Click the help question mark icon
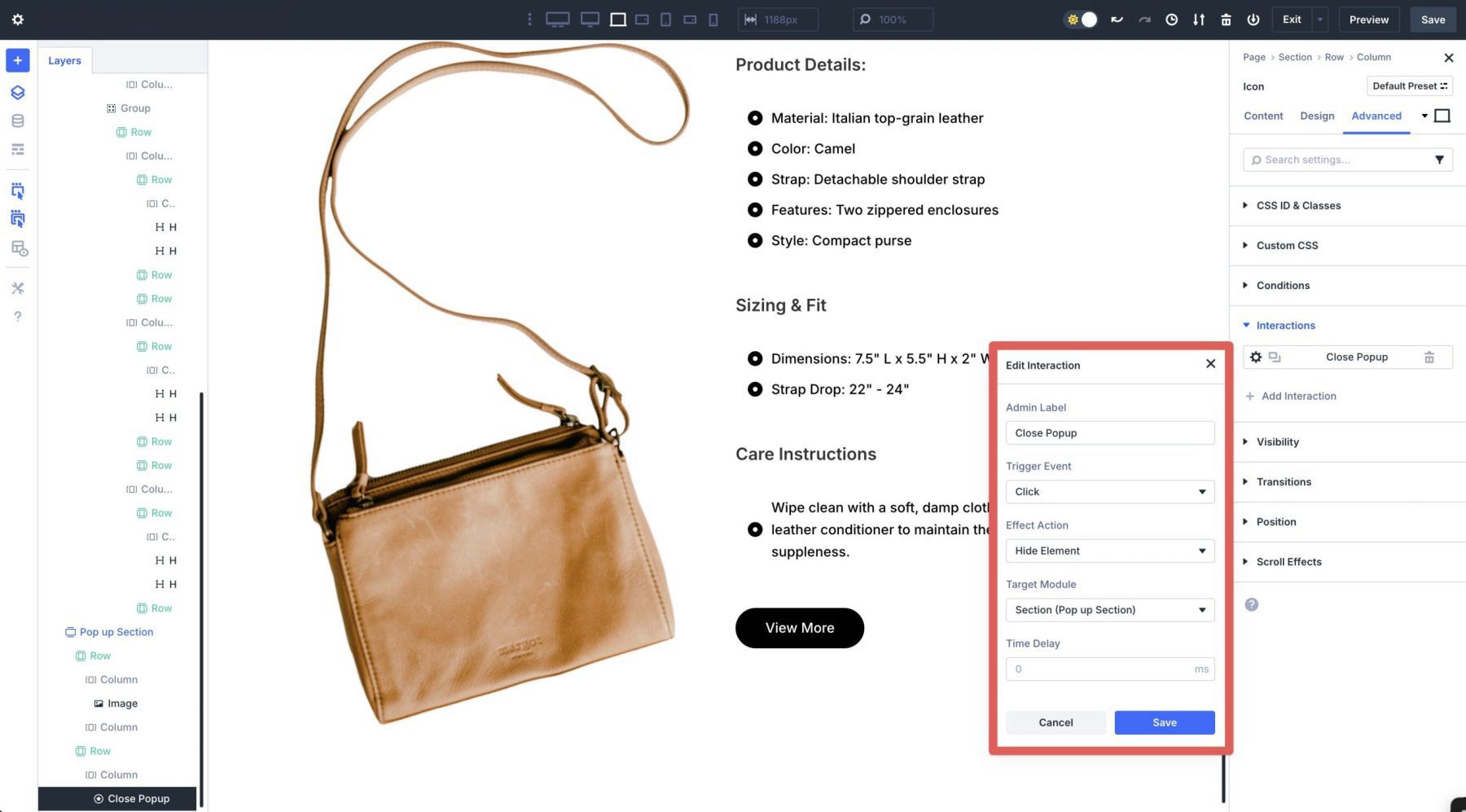1466x812 pixels. click(x=17, y=316)
